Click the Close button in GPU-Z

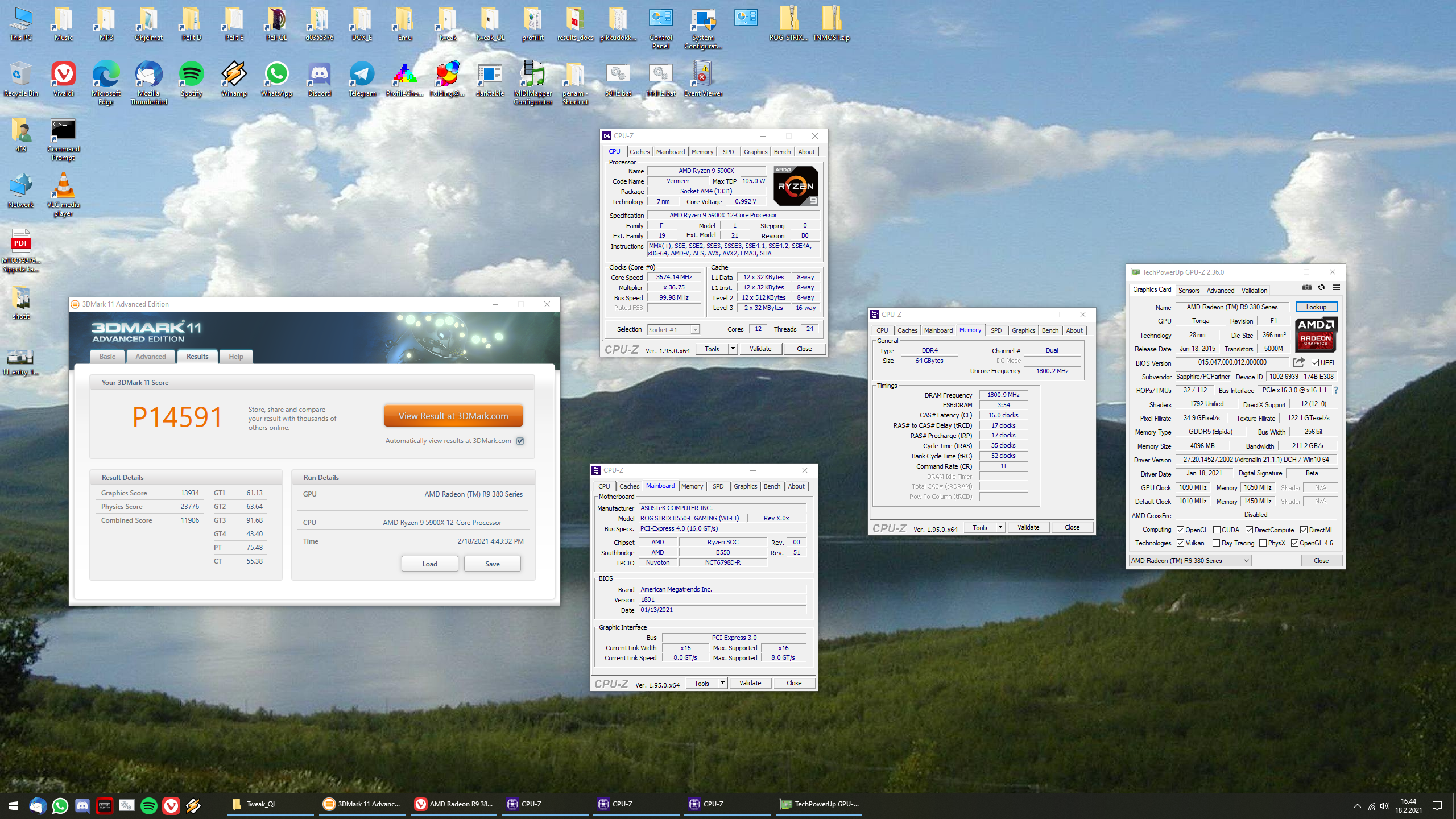(1321, 560)
